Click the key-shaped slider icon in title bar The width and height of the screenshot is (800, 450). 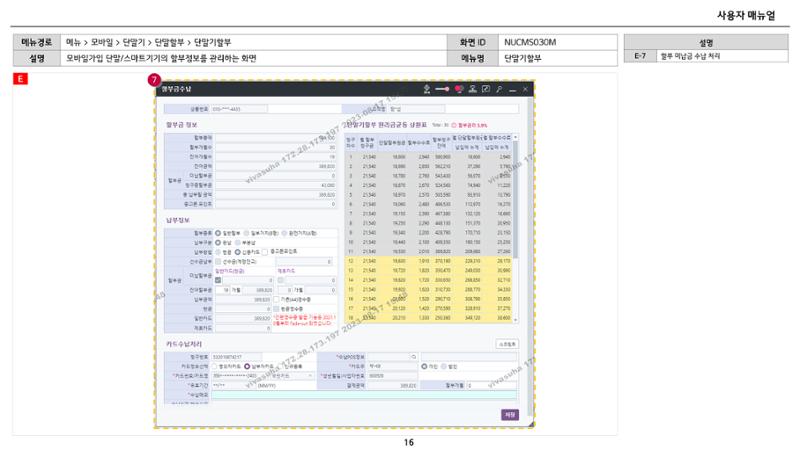(x=442, y=89)
